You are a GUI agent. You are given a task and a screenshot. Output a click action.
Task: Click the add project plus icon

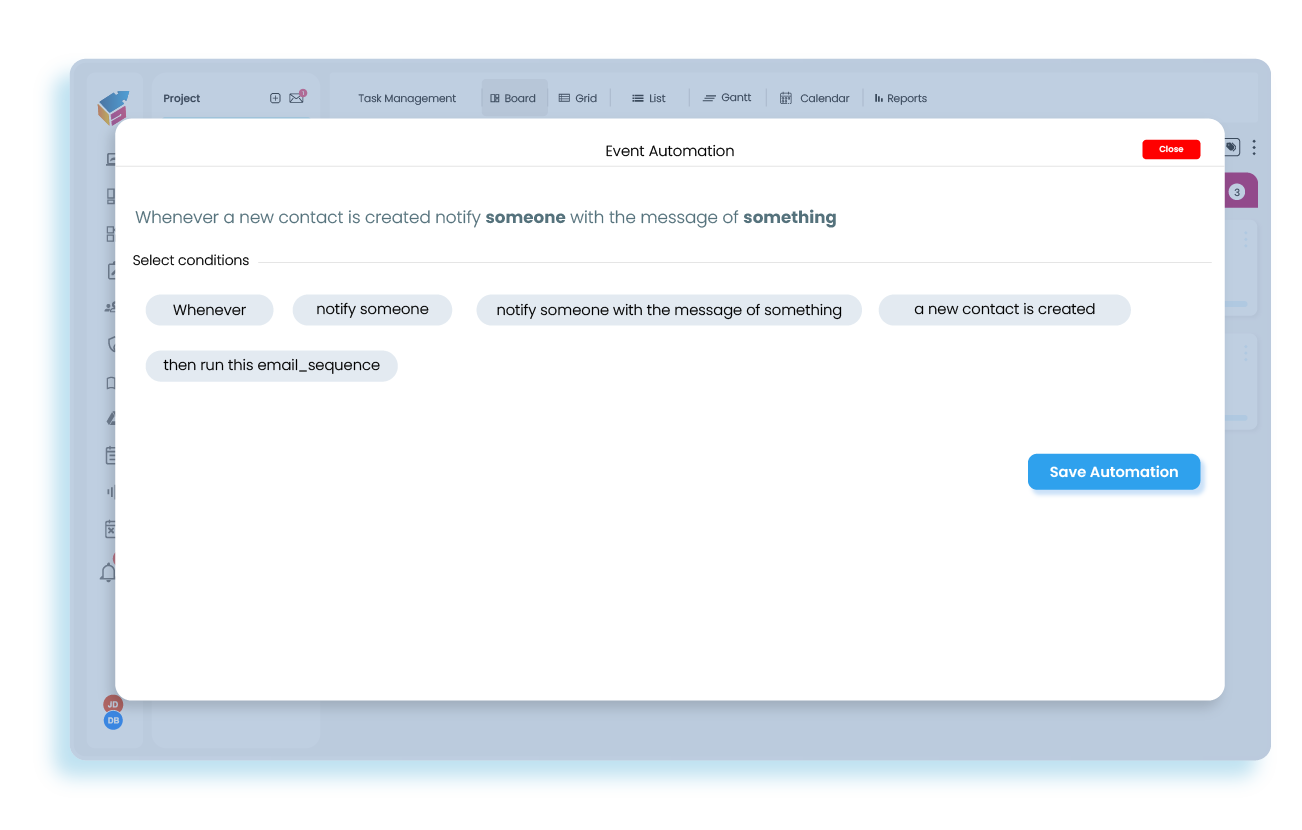pos(275,98)
